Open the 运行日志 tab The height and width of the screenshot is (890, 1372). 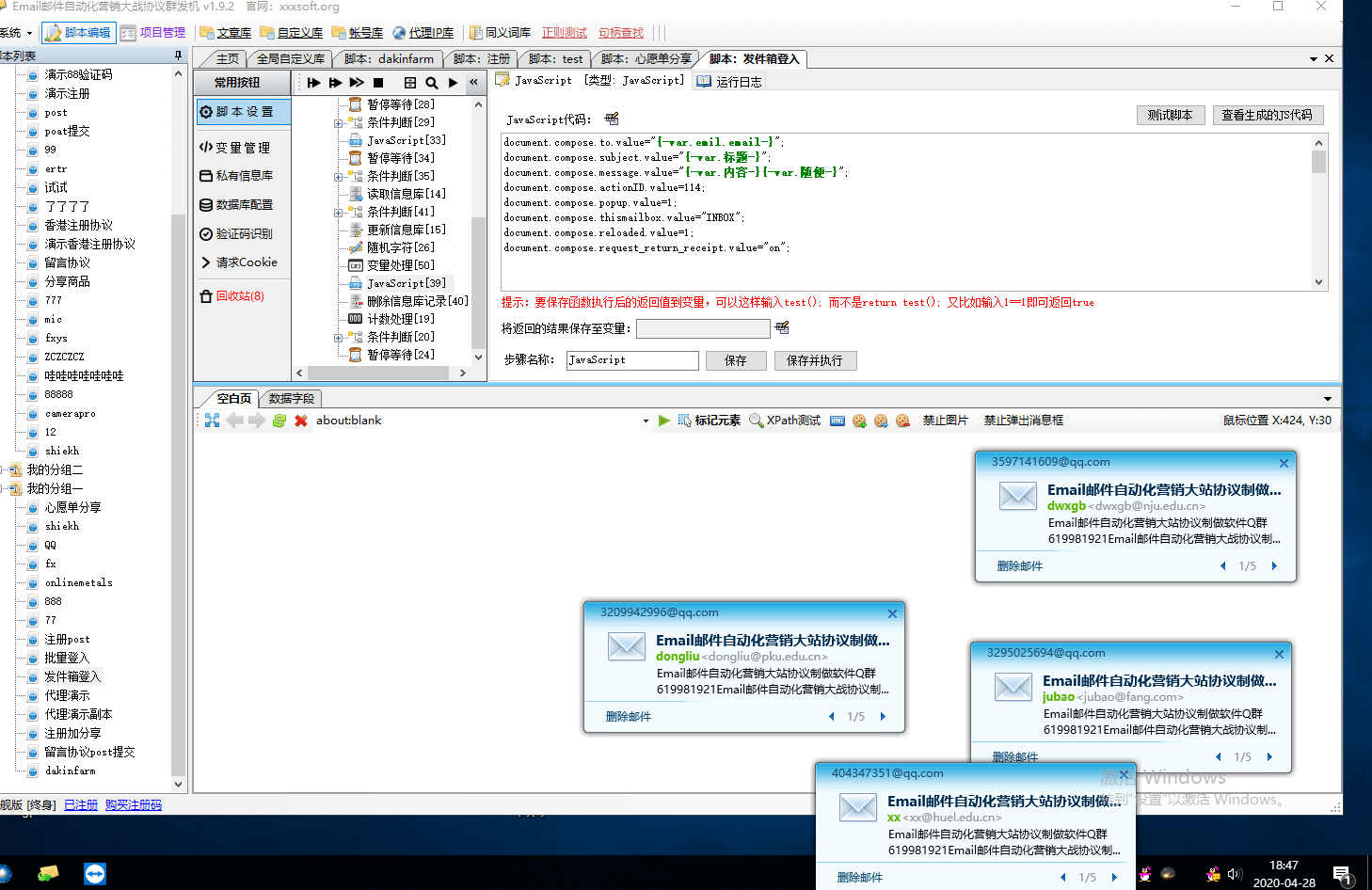pos(731,82)
